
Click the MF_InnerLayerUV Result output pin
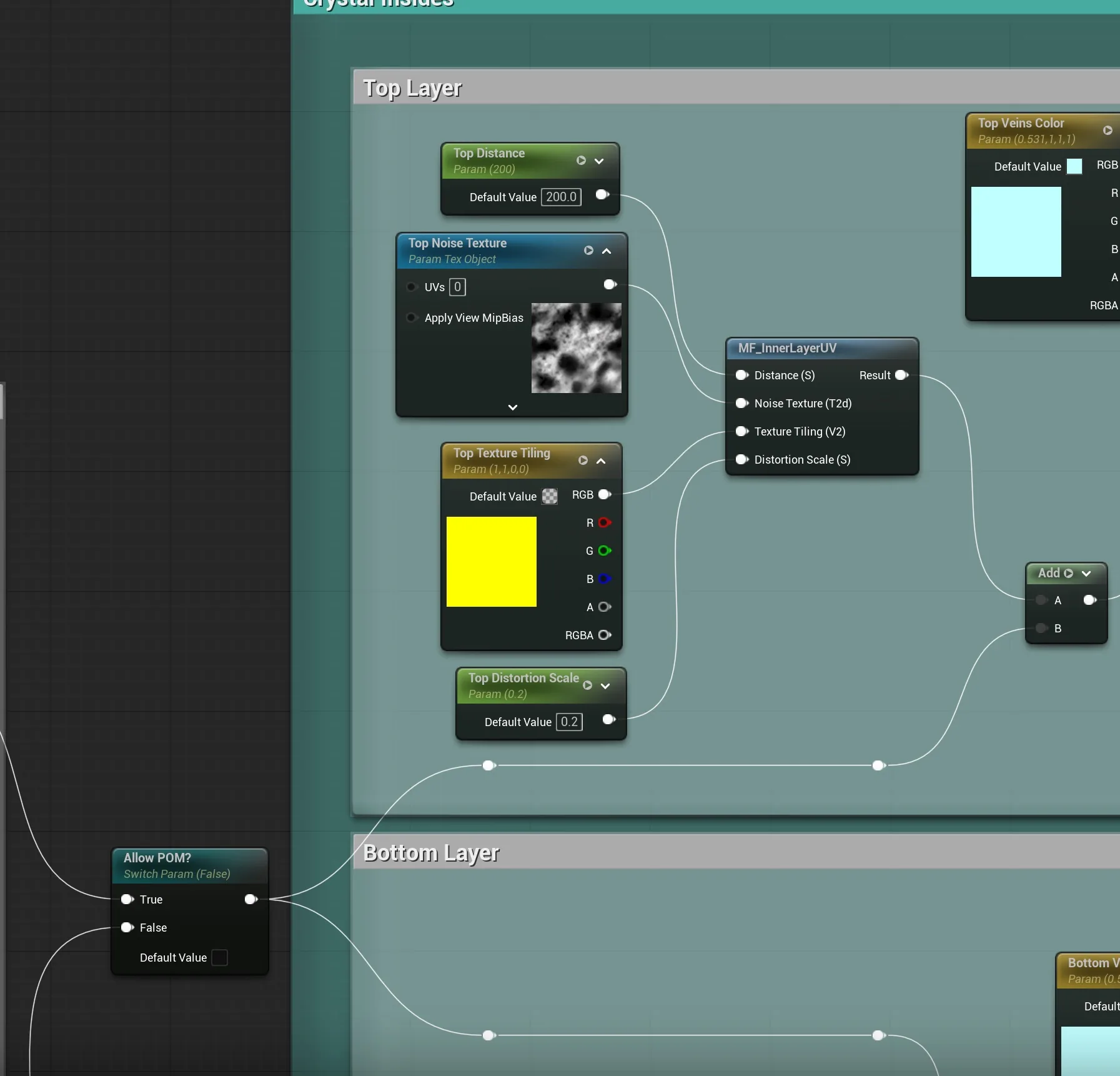point(901,375)
